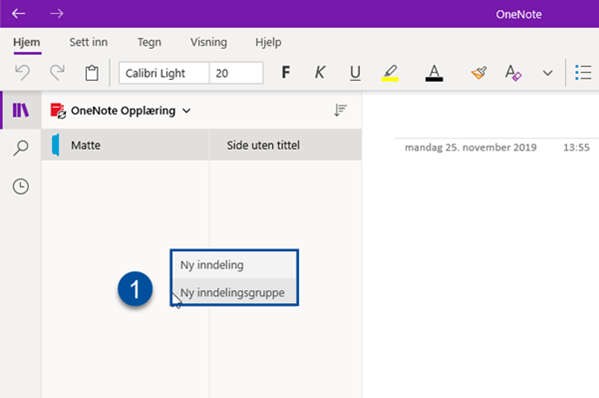Sort pages using the sort icon

pos(340,110)
